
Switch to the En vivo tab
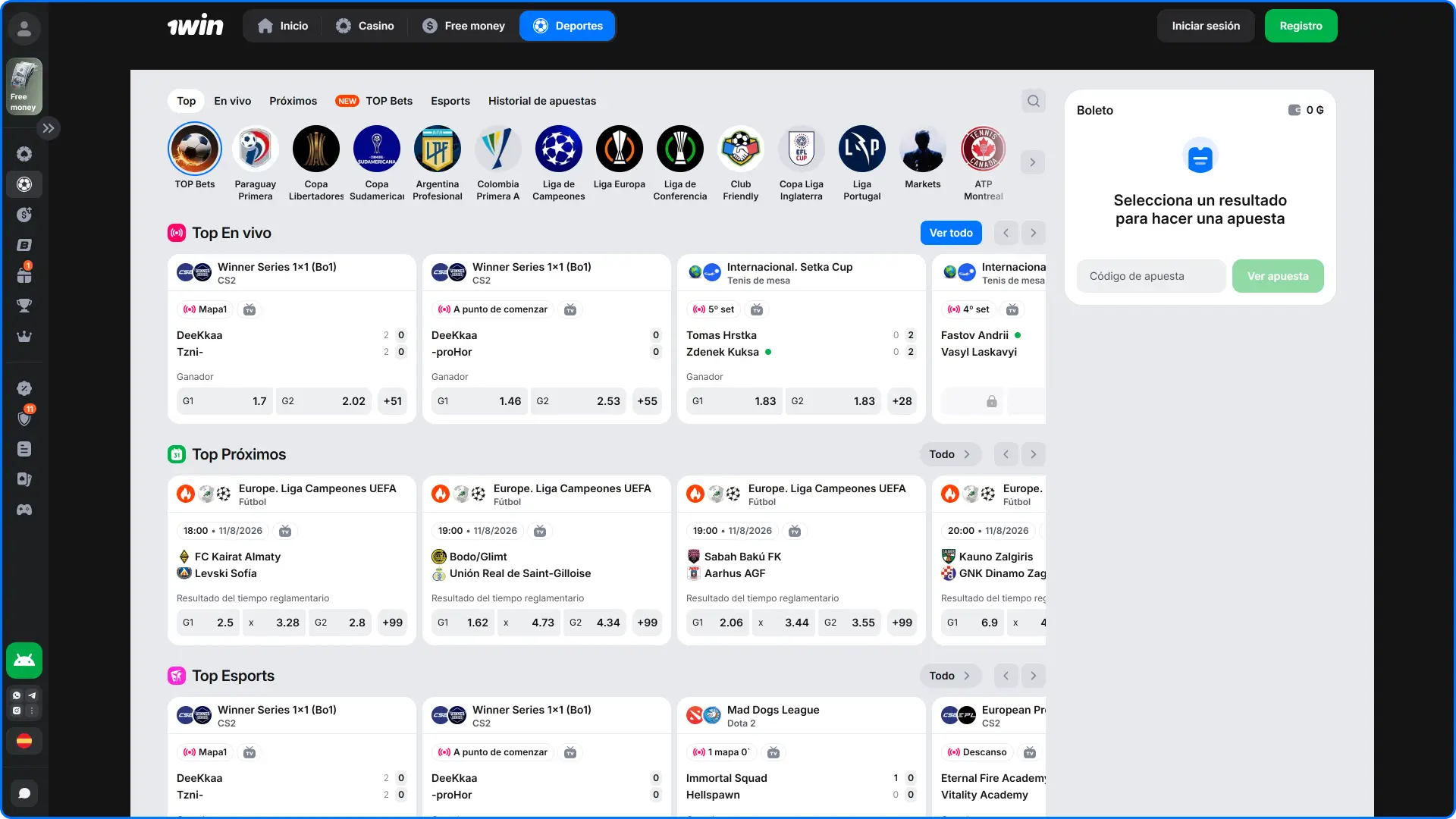point(232,101)
